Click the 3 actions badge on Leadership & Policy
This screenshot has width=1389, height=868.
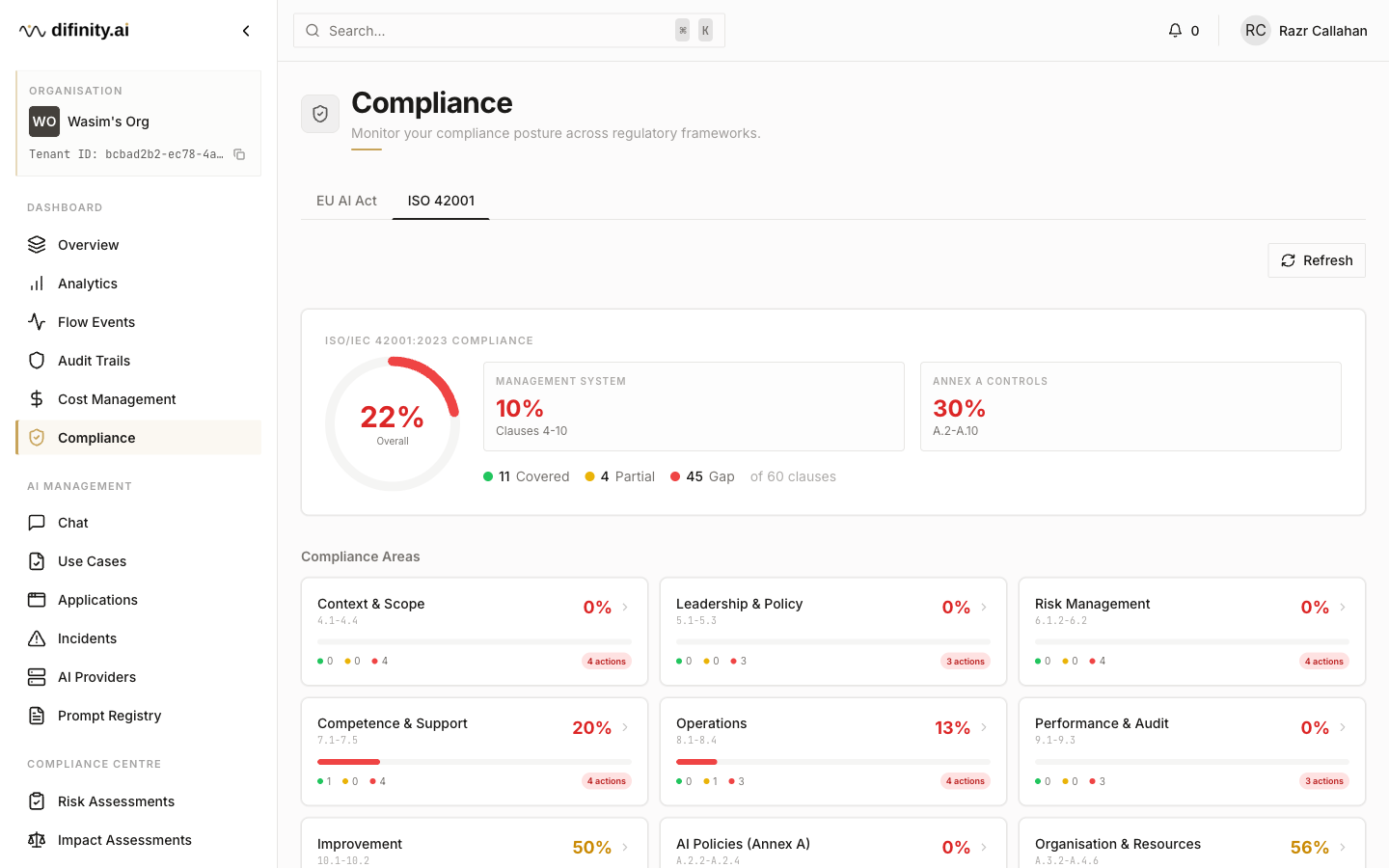[x=966, y=662]
